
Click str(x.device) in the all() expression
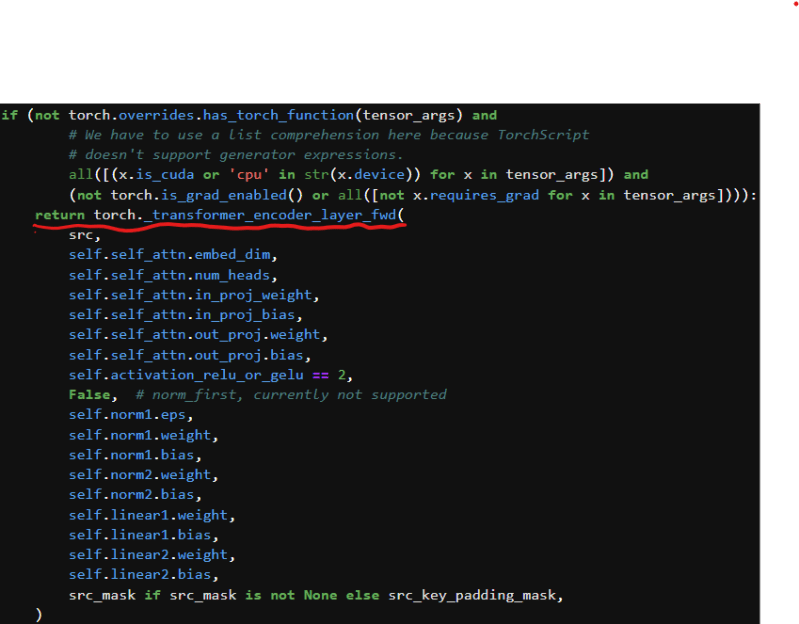358,175
